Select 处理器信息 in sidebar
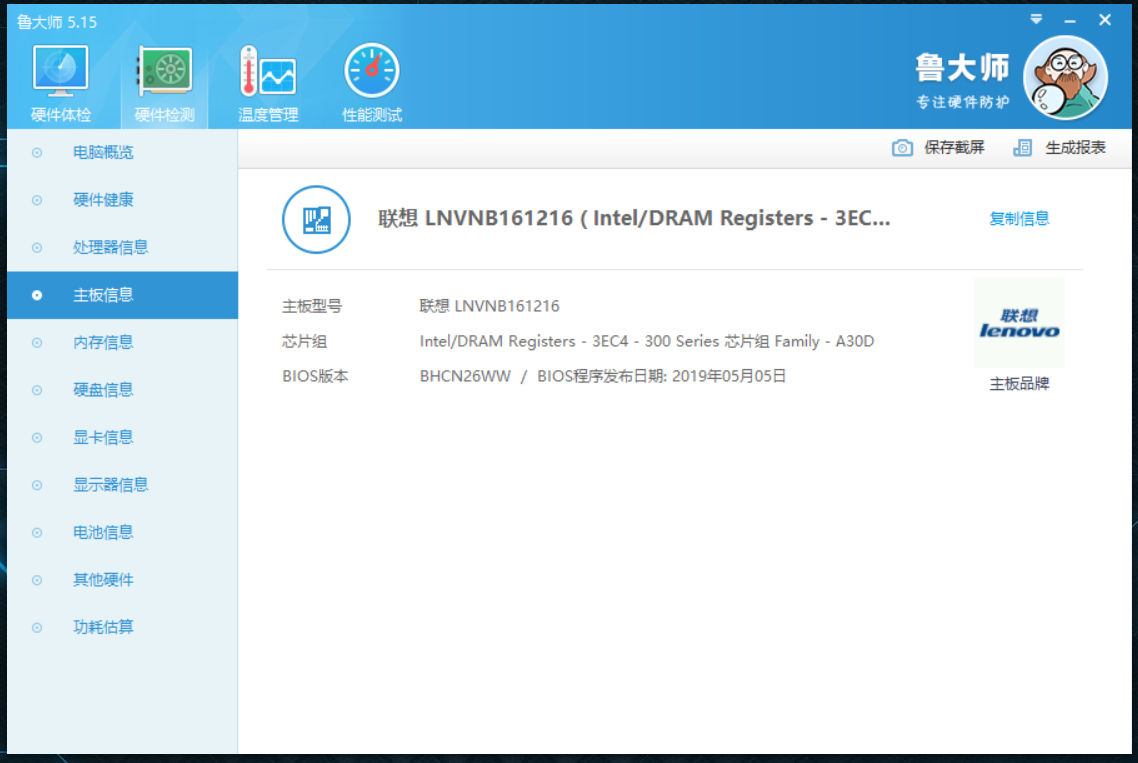 point(110,248)
